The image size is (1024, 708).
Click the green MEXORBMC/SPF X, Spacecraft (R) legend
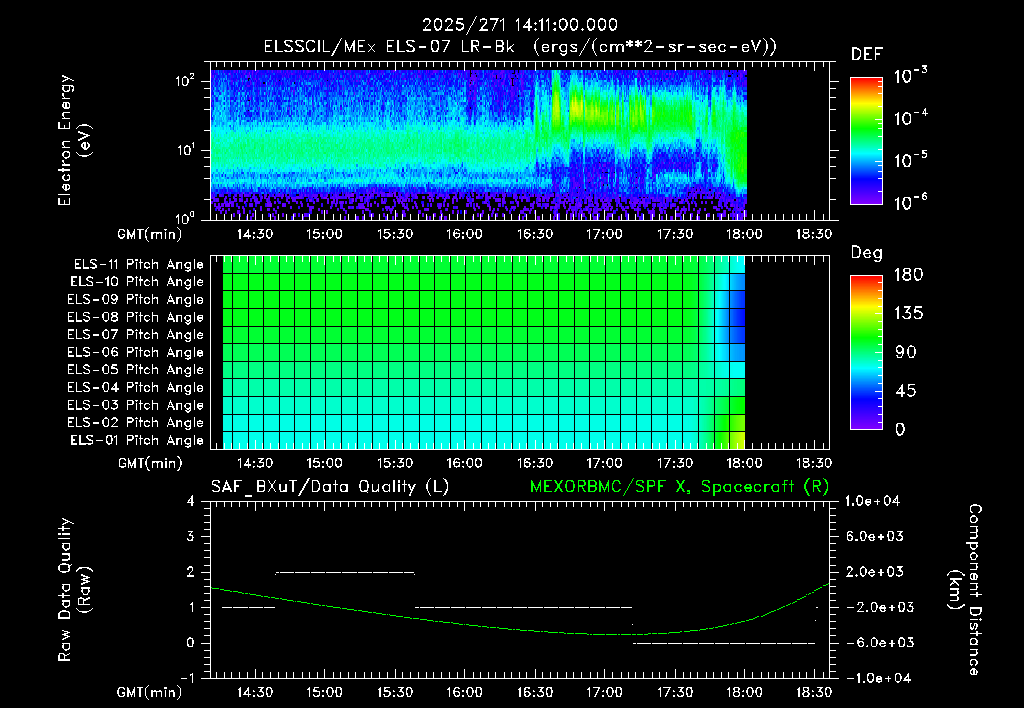point(680,487)
